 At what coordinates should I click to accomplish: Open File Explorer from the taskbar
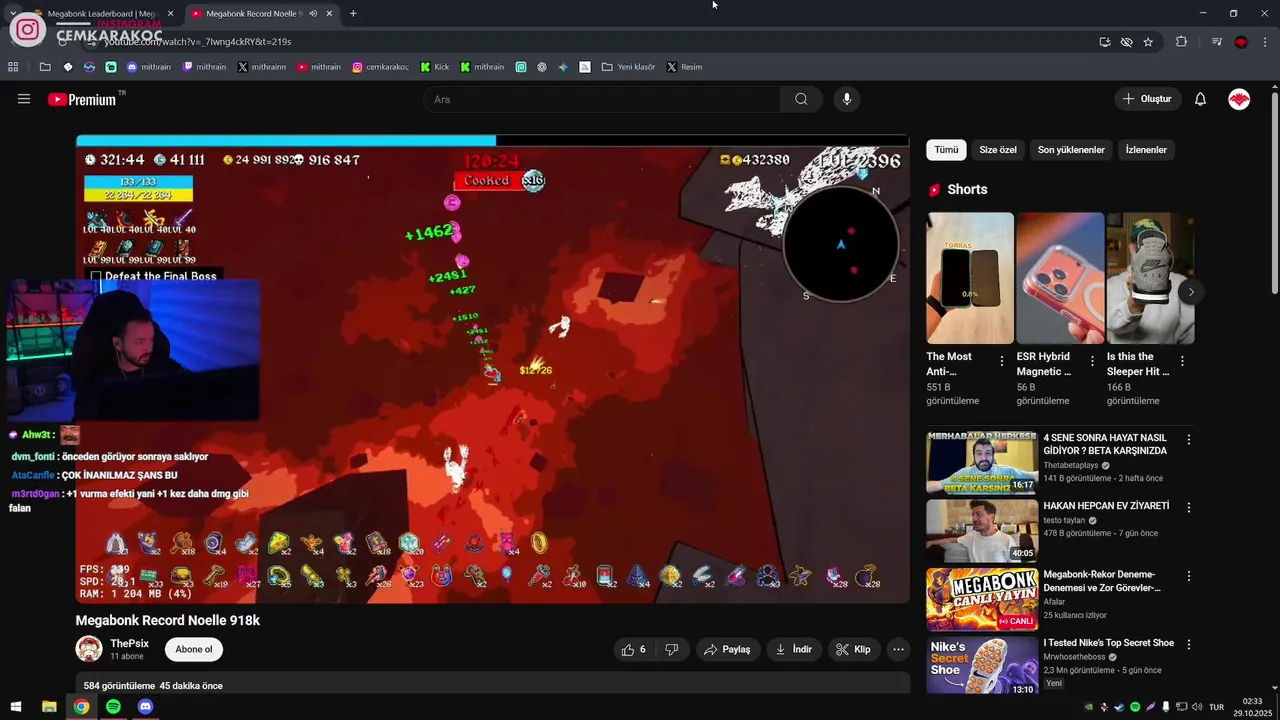click(x=49, y=707)
